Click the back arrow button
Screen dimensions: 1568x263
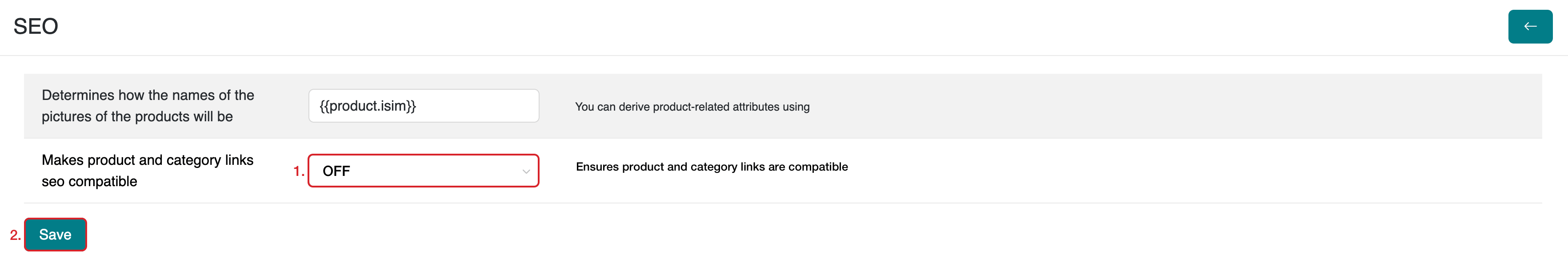1530,26
